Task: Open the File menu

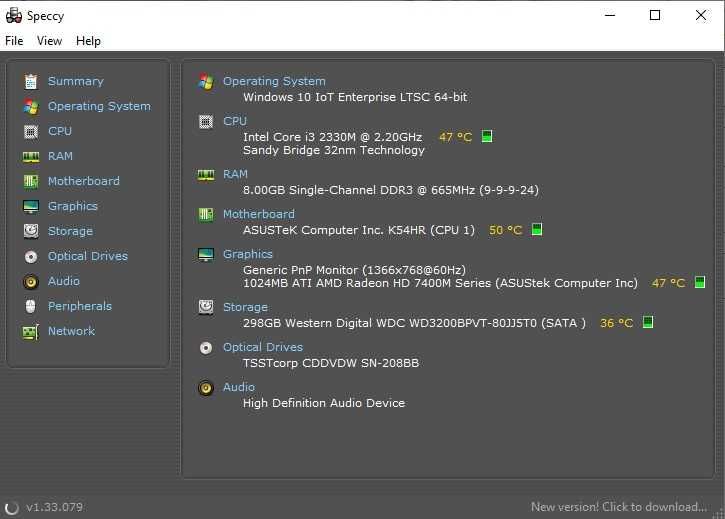Action: [x=14, y=41]
